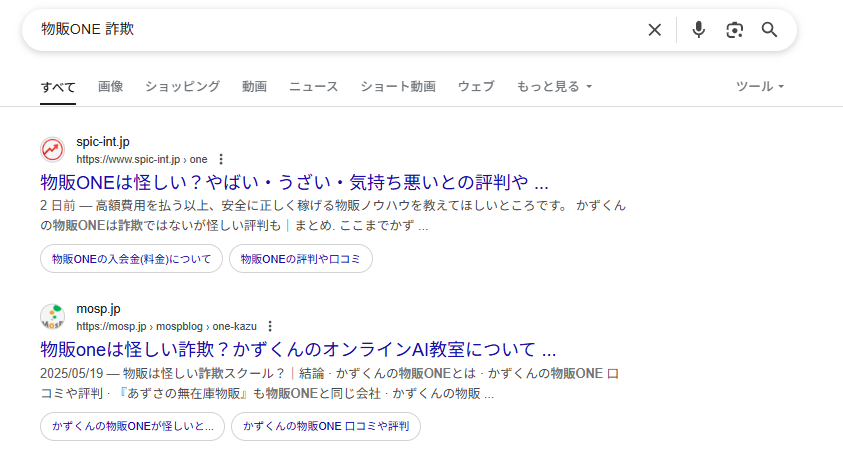Open the result titled 物販ONEは怪しい？やばい・うざい
Image resolution: width=843 pixels, height=458 pixels.
tap(294, 182)
